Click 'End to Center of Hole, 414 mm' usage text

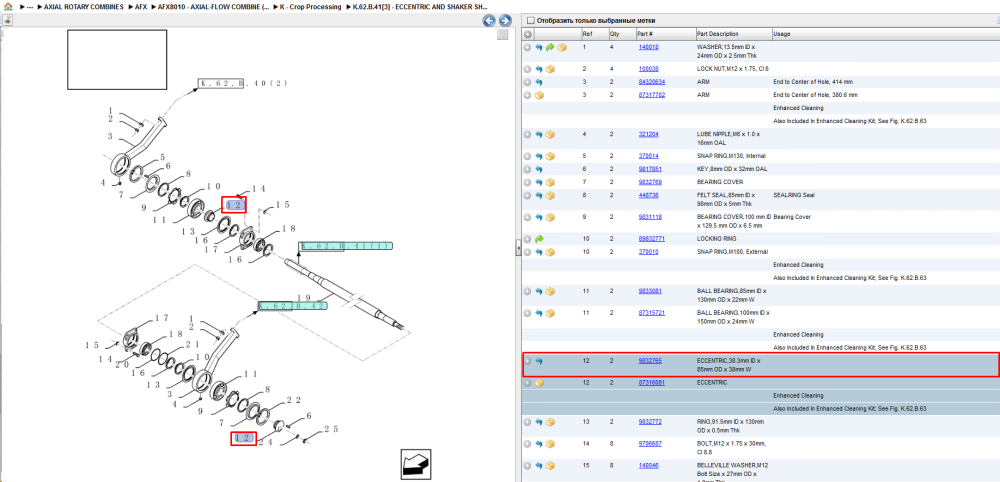812,82
